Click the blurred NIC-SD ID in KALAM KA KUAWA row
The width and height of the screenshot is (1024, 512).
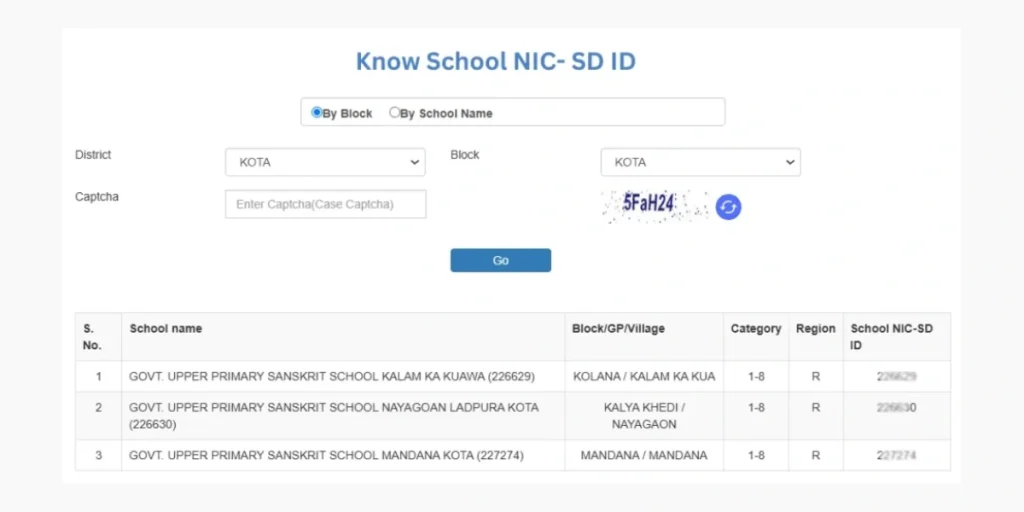(897, 377)
